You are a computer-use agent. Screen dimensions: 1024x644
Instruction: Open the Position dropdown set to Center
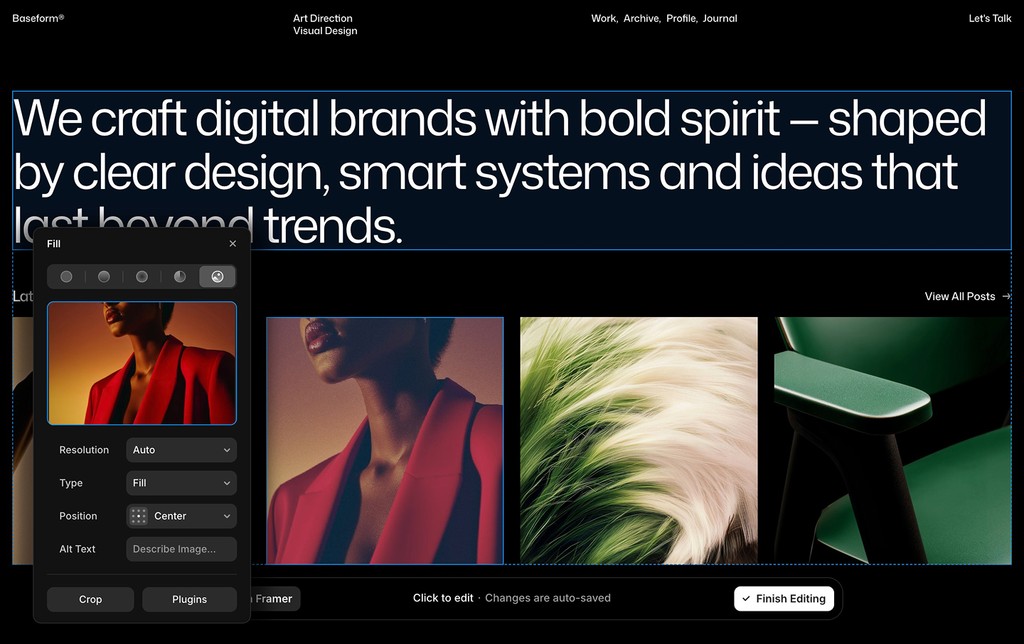tap(182, 516)
